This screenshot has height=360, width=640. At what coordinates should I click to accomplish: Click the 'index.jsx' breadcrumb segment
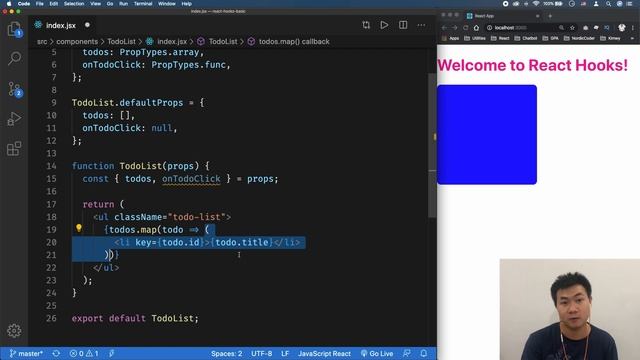[167, 42]
